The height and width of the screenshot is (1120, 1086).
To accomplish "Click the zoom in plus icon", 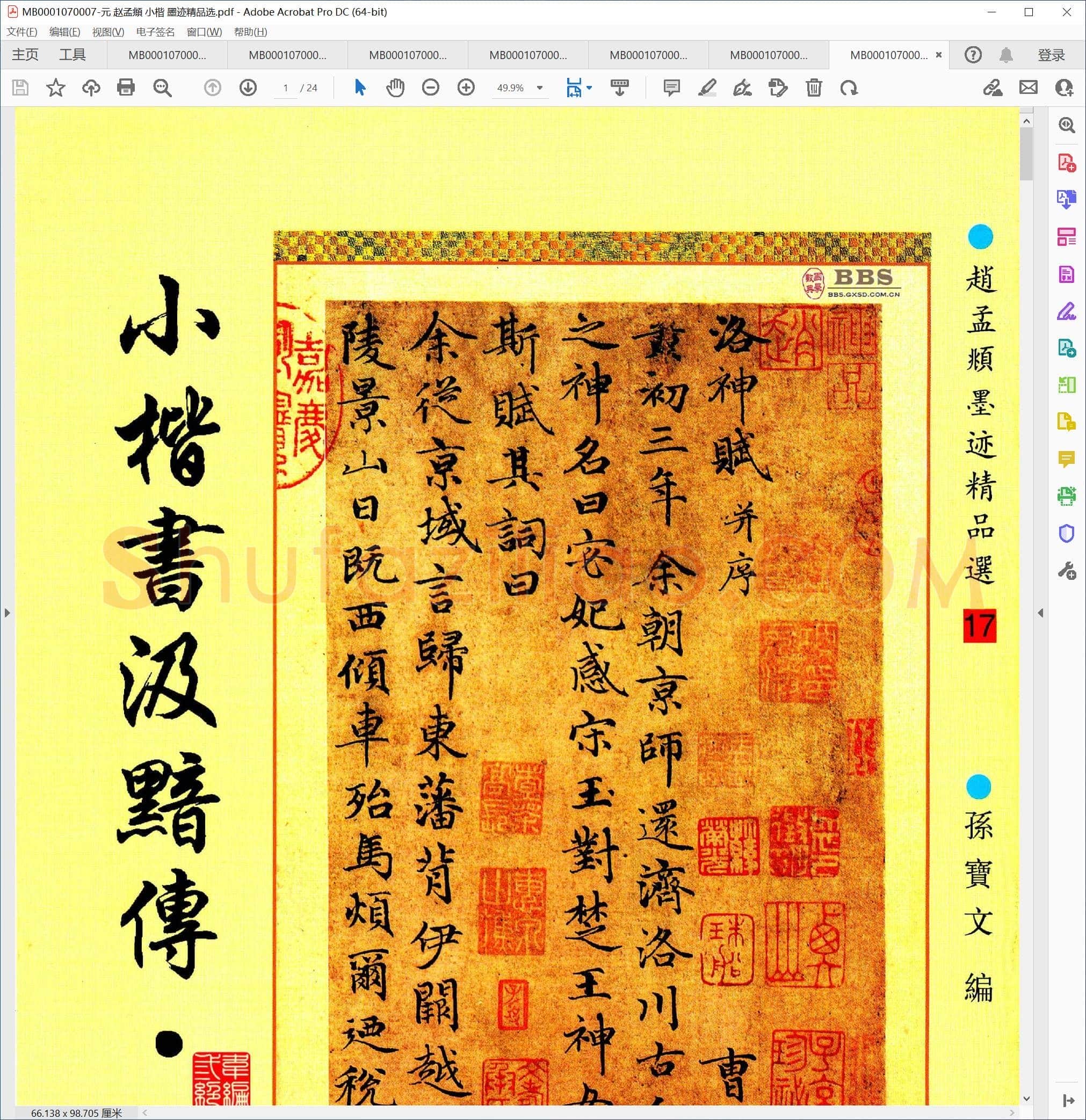I will (466, 88).
